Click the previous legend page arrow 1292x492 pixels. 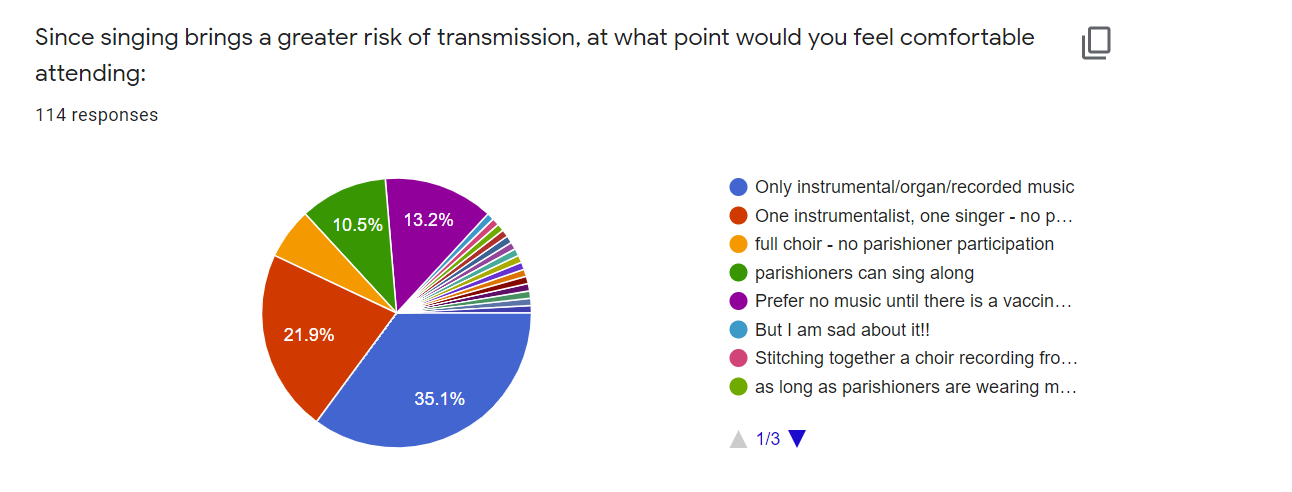(x=738, y=438)
